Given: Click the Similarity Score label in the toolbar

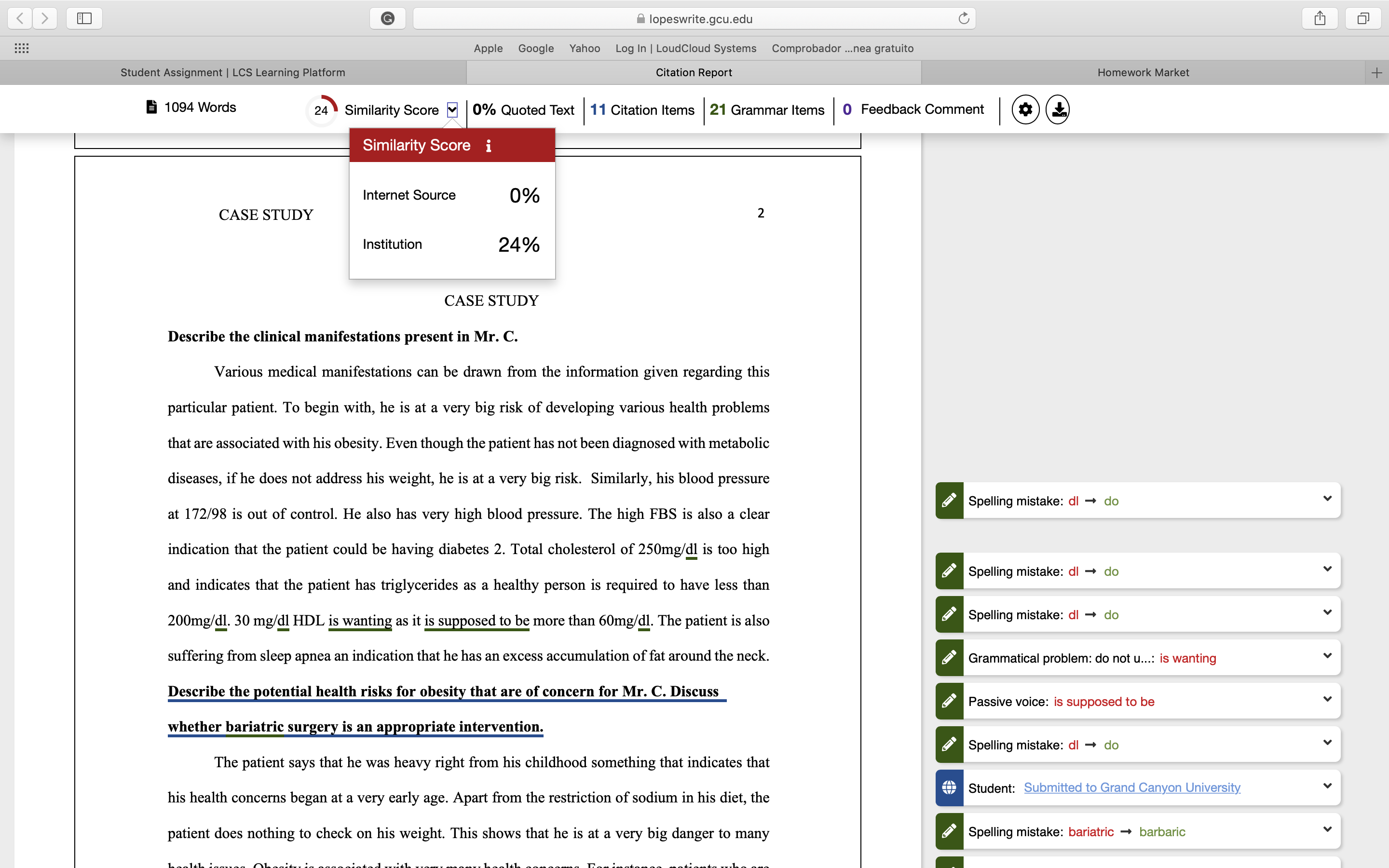Looking at the screenshot, I should [392, 109].
